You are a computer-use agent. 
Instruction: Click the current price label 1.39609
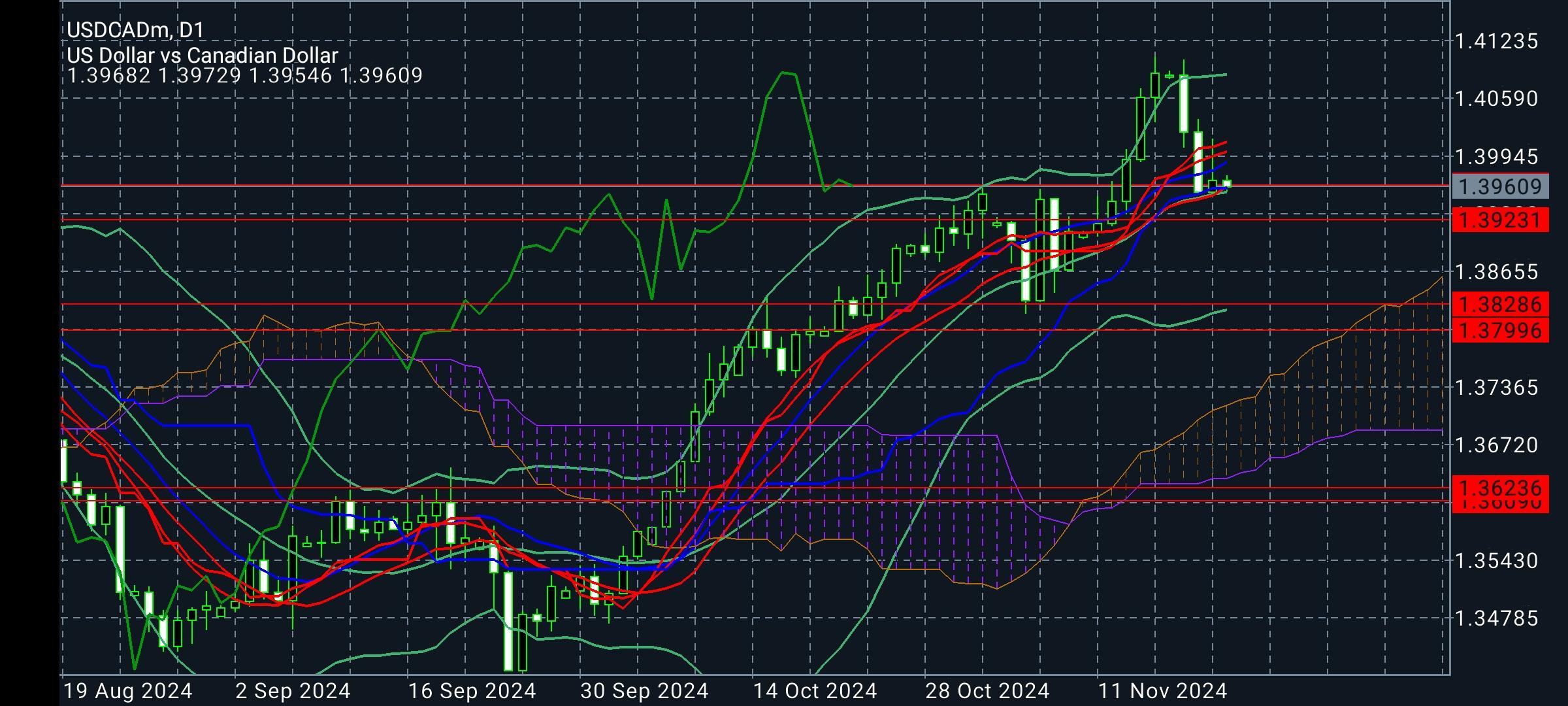[x=1500, y=187]
